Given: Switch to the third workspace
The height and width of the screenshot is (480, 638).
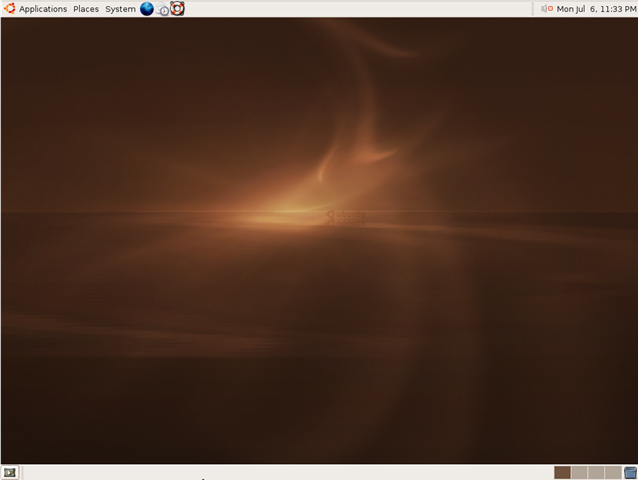Looking at the screenshot, I should 596,472.
